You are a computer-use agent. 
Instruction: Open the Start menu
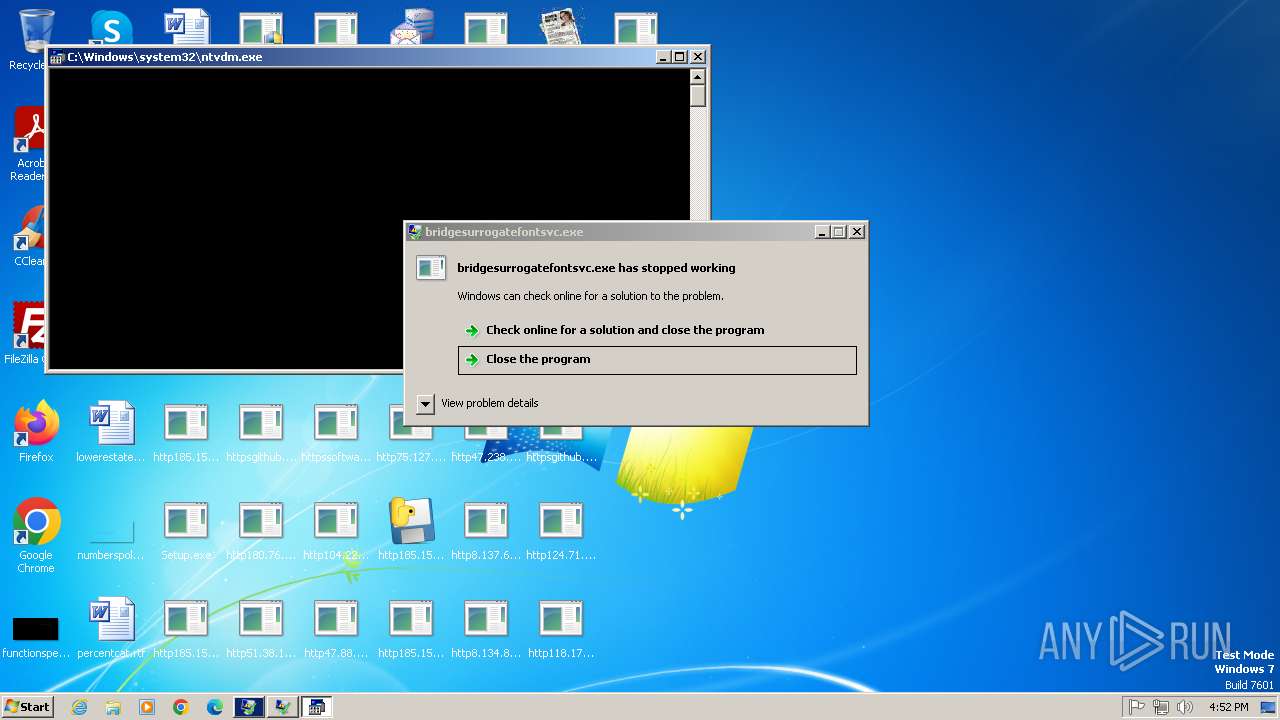28,707
